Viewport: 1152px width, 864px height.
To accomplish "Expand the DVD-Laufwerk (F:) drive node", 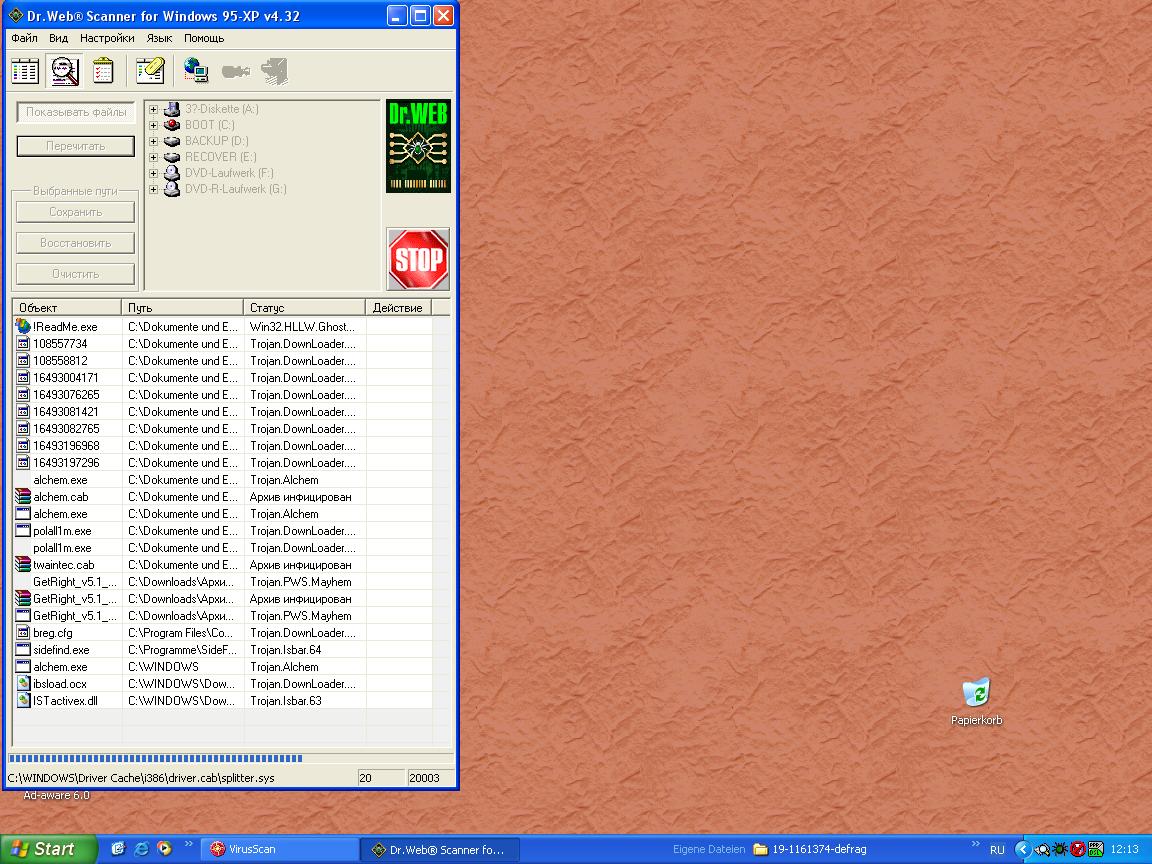I will coord(154,173).
